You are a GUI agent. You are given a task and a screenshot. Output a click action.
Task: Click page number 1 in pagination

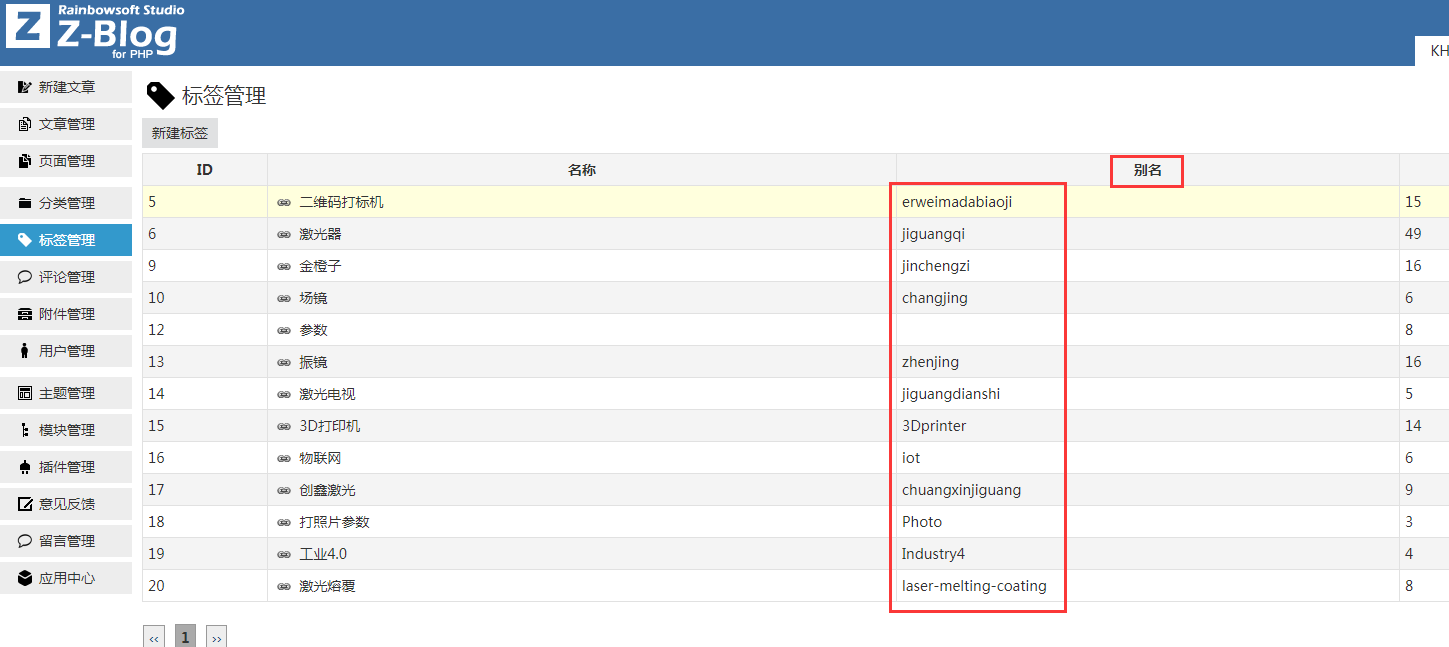tap(185, 637)
